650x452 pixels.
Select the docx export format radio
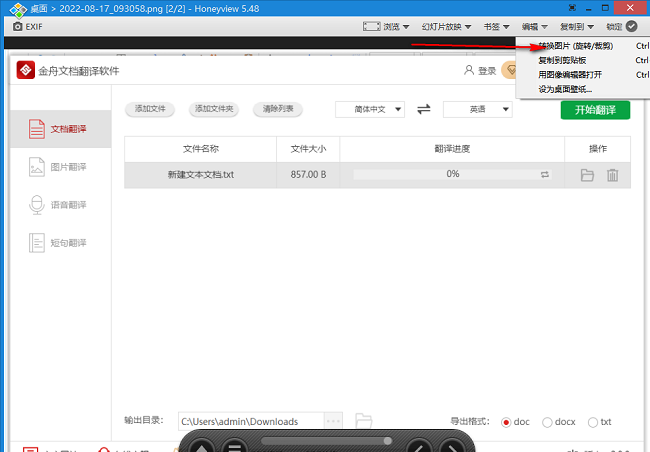(x=547, y=422)
